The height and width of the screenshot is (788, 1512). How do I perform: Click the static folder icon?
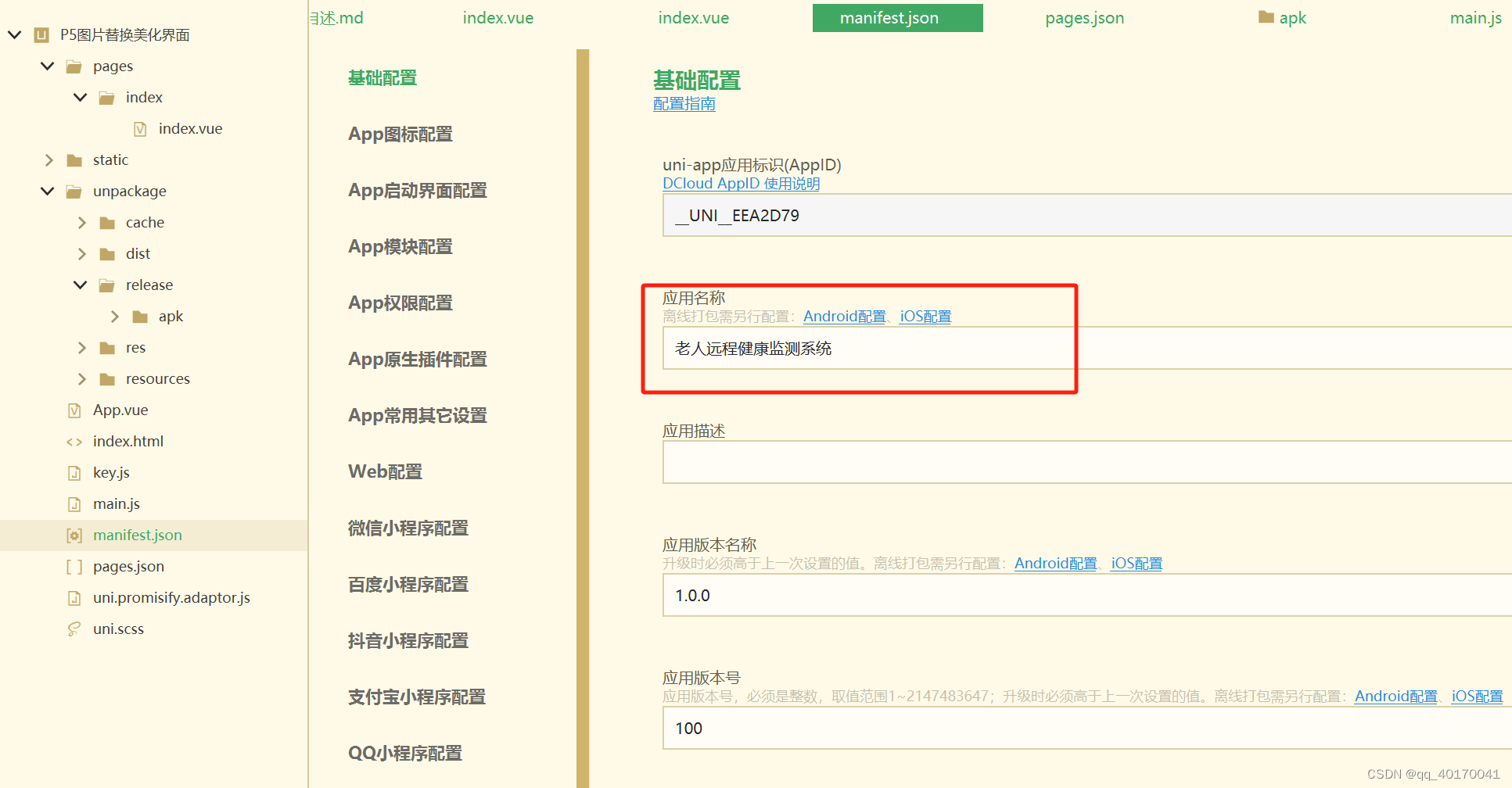[x=74, y=160]
